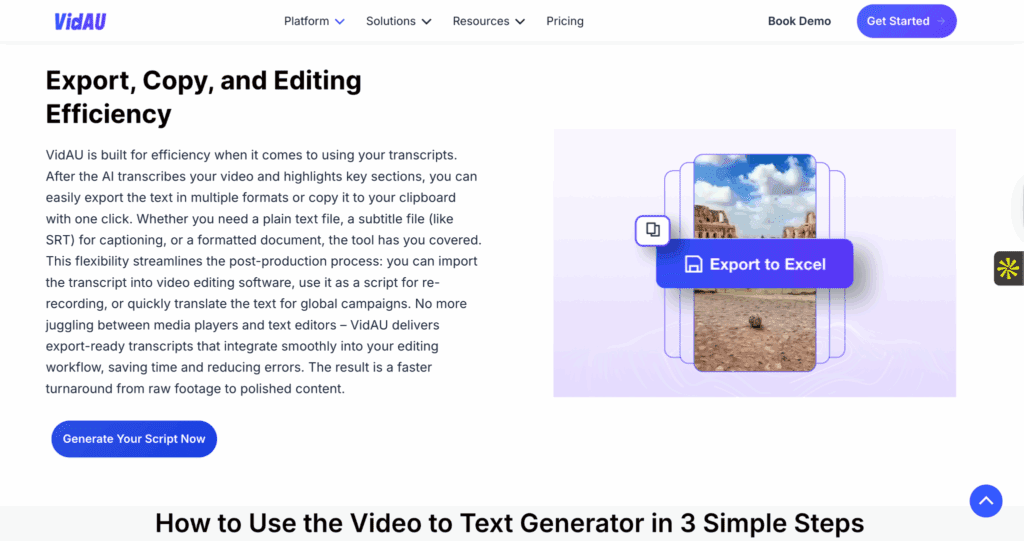Expand the Resources dropdown chevron

pos(519,21)
